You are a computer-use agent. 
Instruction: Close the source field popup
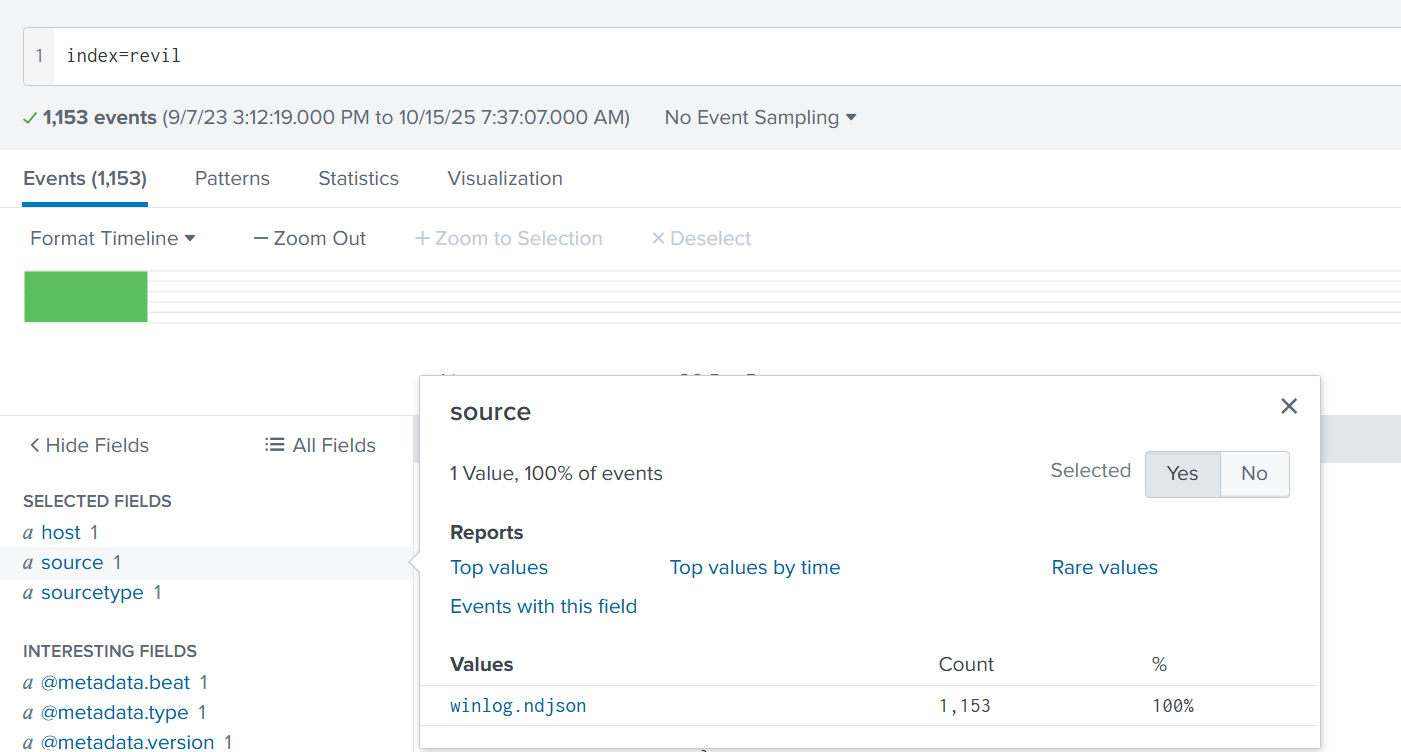click(x=1289, y=406)
